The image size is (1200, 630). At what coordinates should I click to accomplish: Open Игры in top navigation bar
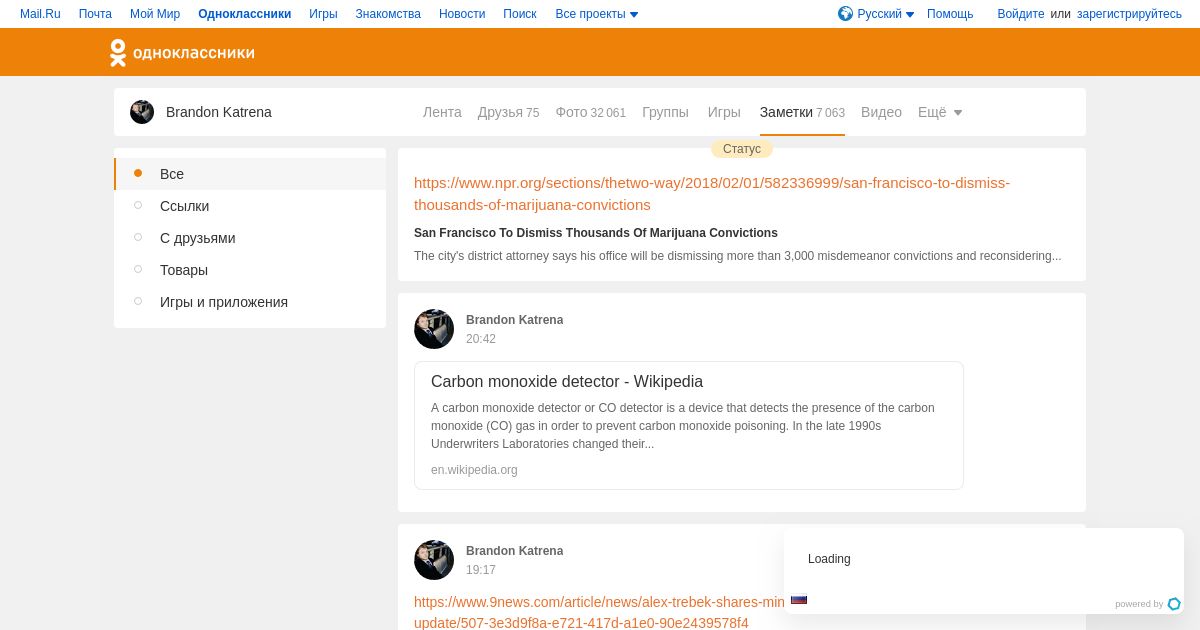click(323, 14)
